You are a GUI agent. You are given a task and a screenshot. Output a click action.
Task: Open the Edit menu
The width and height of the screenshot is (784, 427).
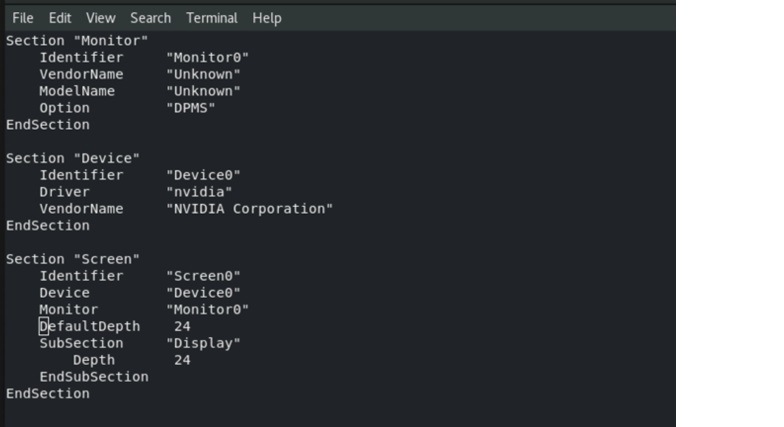(x=60, y=18)
